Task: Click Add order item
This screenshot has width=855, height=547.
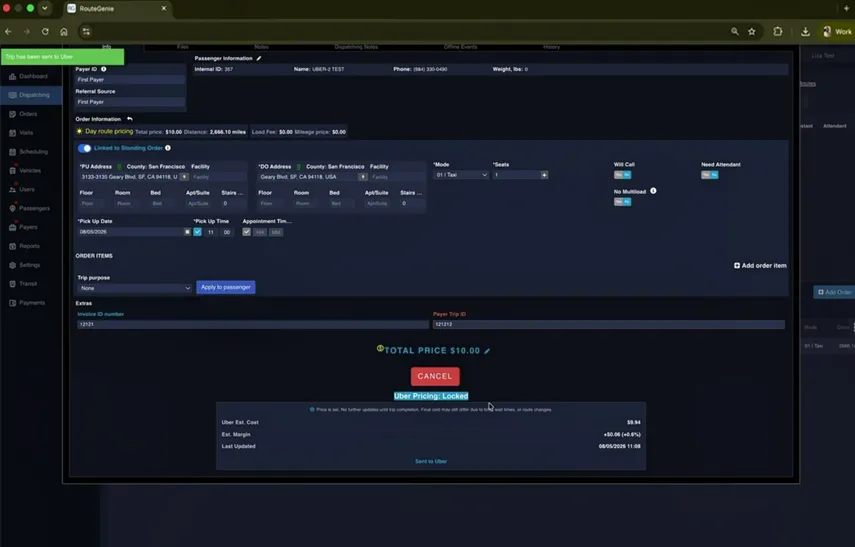Action: pyautogui.click(x=760, y=266)
